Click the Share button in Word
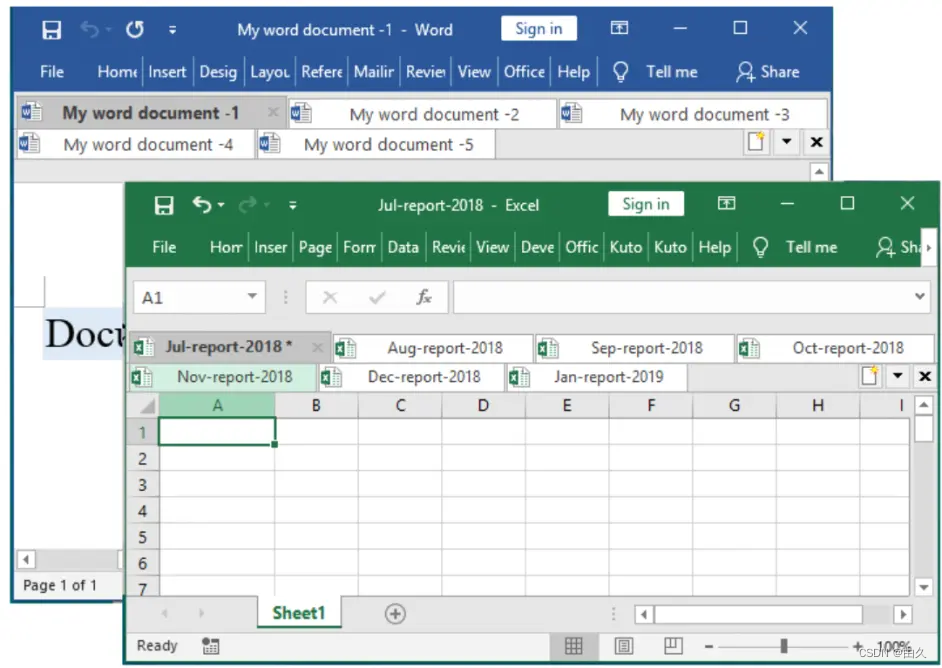 click(768, 72)
